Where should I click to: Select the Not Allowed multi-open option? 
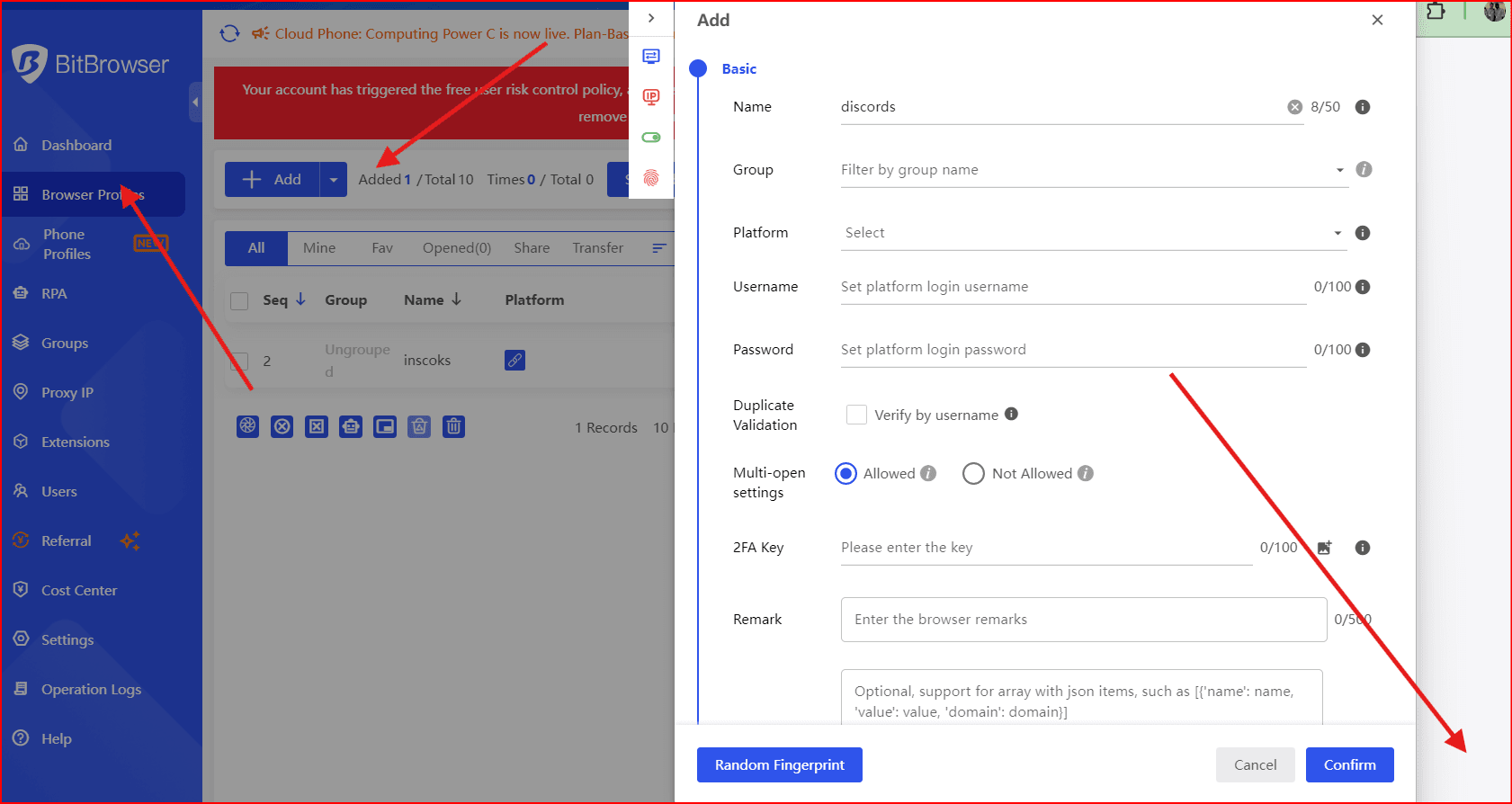973,474
